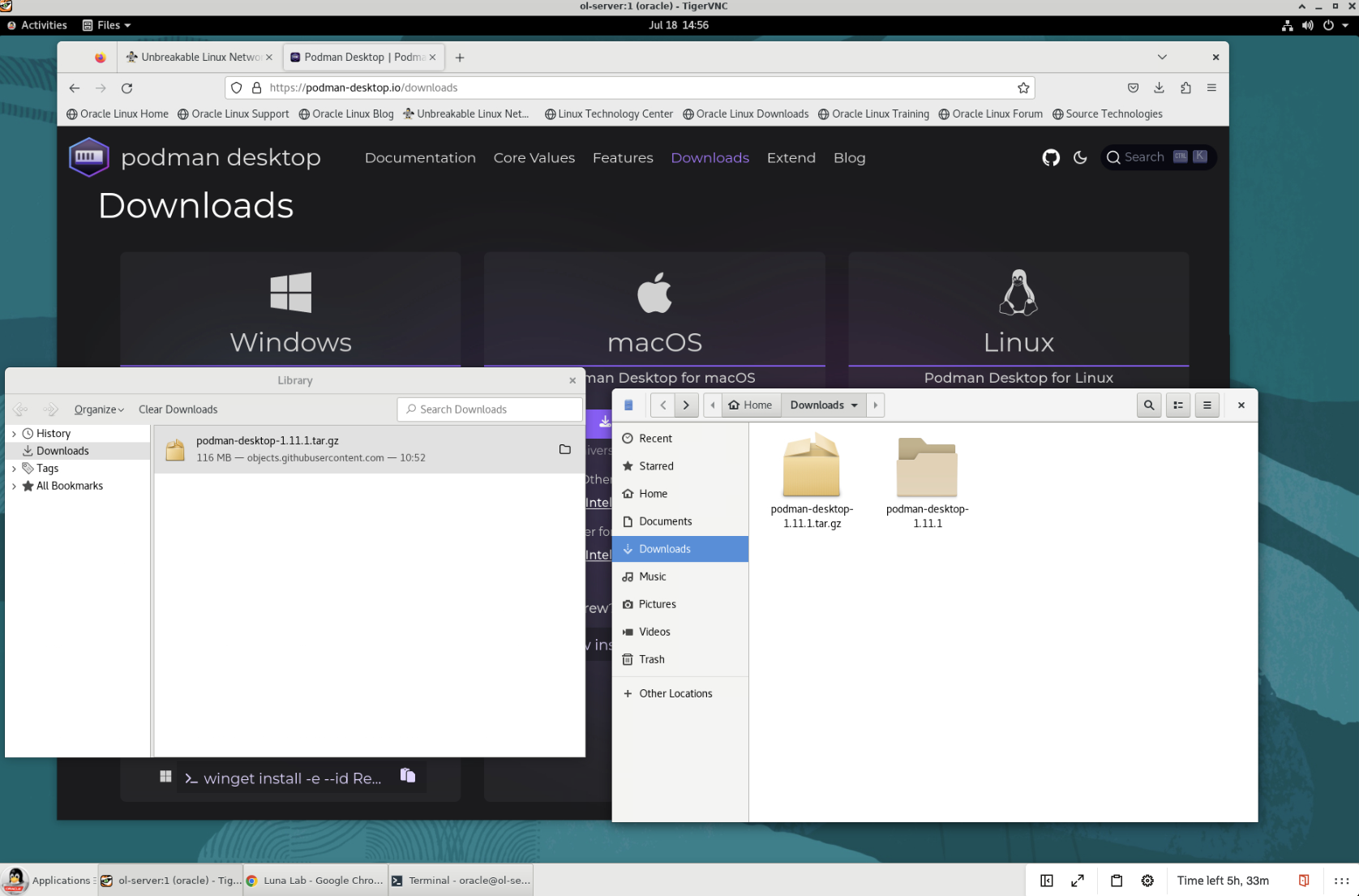Open Starred in Files sidebar
This screenshot has width=1359, height=896.
(x=680, y=466)
